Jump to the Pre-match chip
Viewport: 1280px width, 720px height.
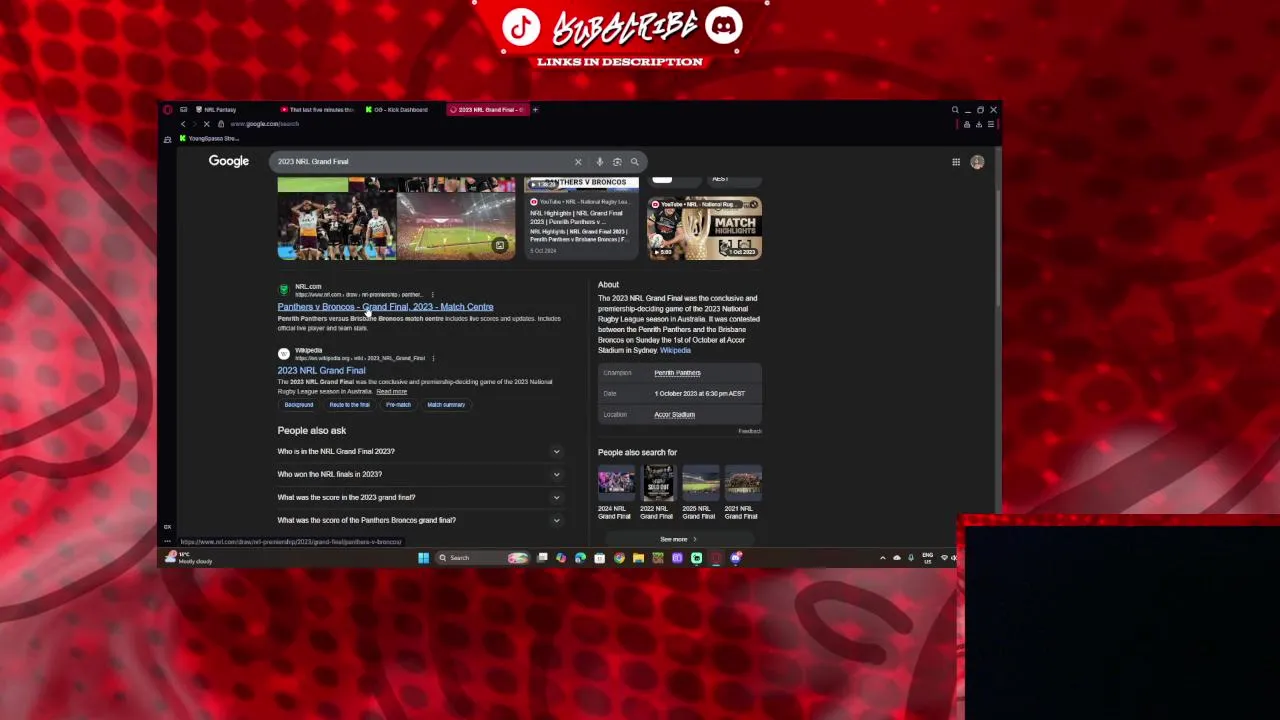(x=398, y=405)
